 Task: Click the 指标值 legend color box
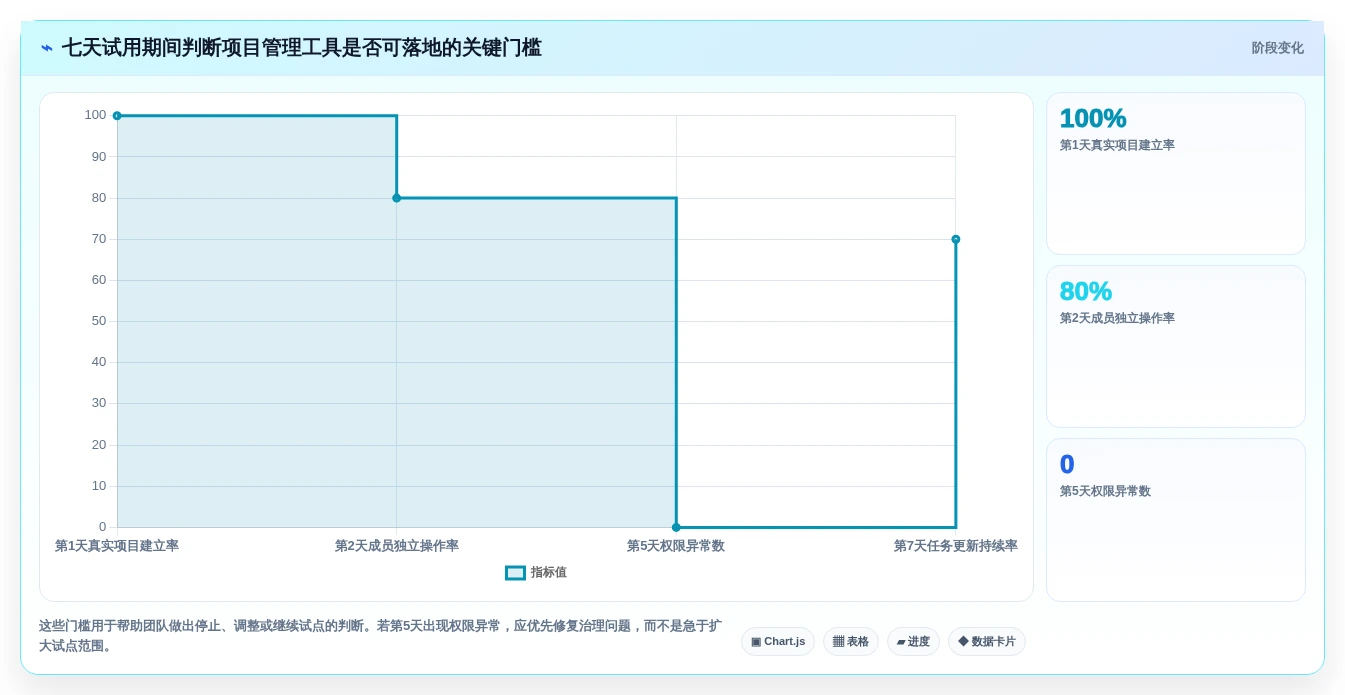pos(515,573)
